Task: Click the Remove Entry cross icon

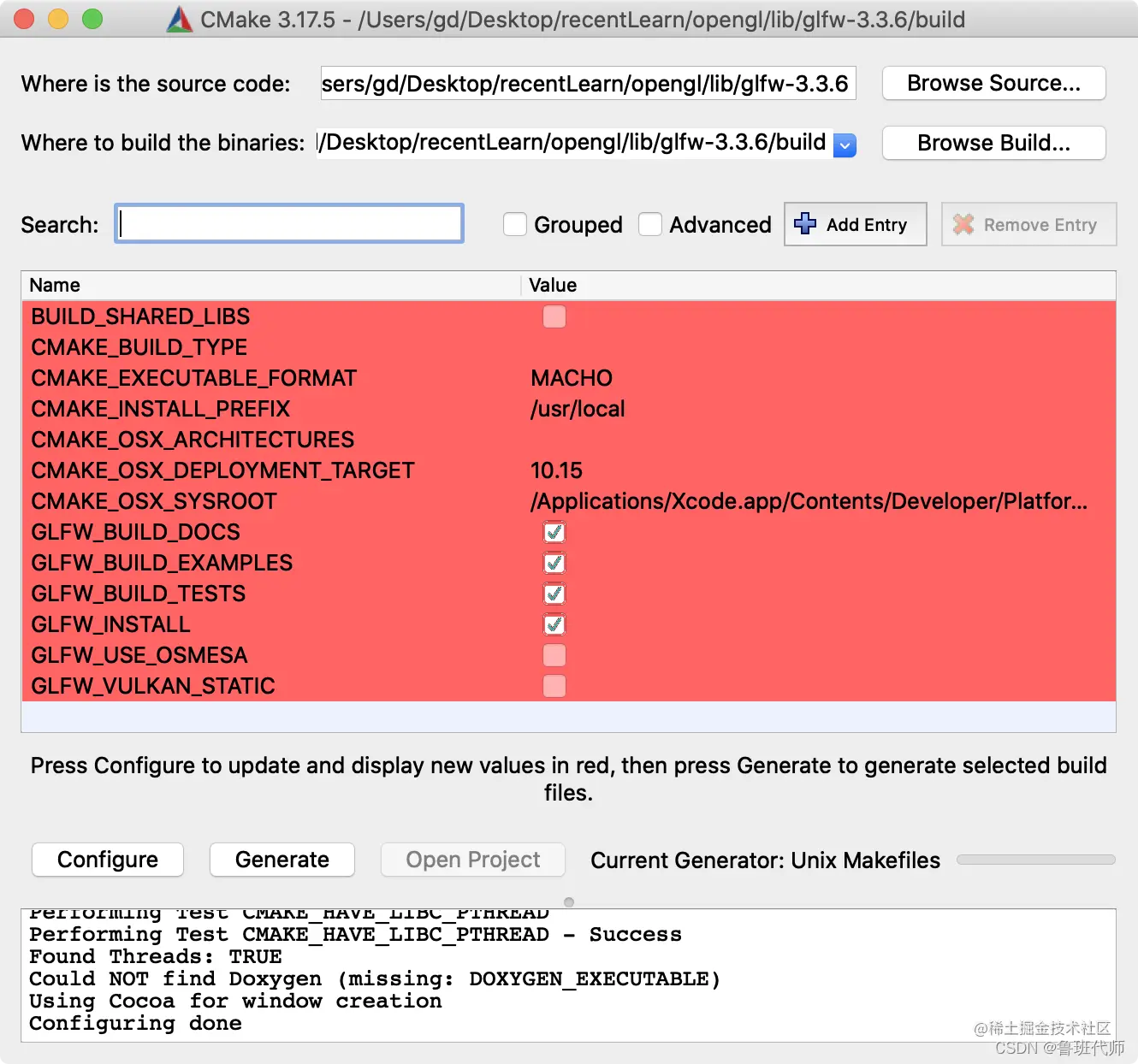Action: point(963,224)
